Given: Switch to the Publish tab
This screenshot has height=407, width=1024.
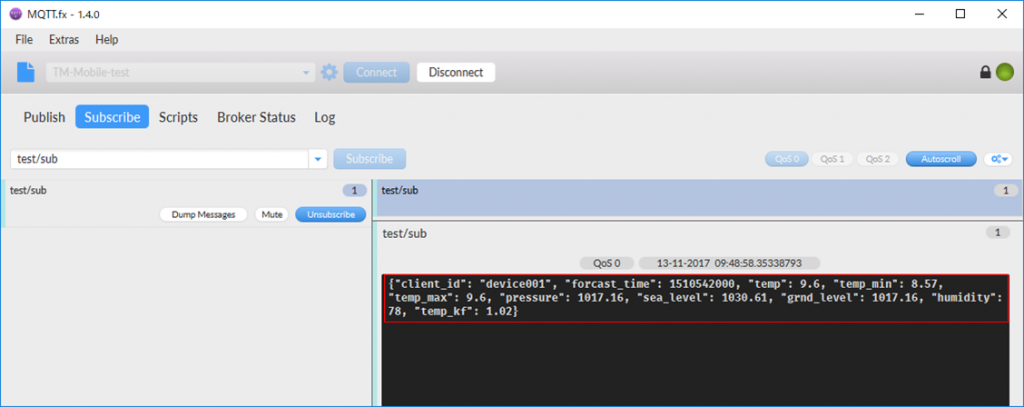Looking at the screenshot, I should point(44,118).
